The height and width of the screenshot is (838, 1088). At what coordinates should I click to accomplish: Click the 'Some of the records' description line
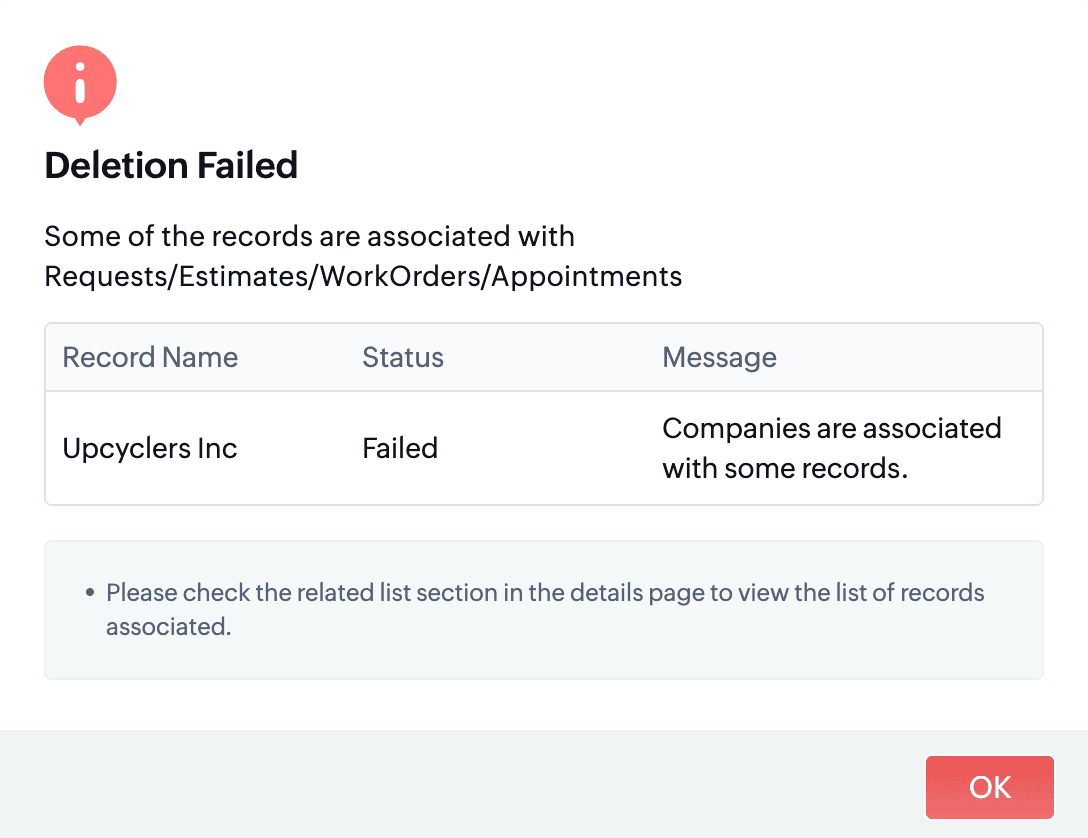point(309,237)
